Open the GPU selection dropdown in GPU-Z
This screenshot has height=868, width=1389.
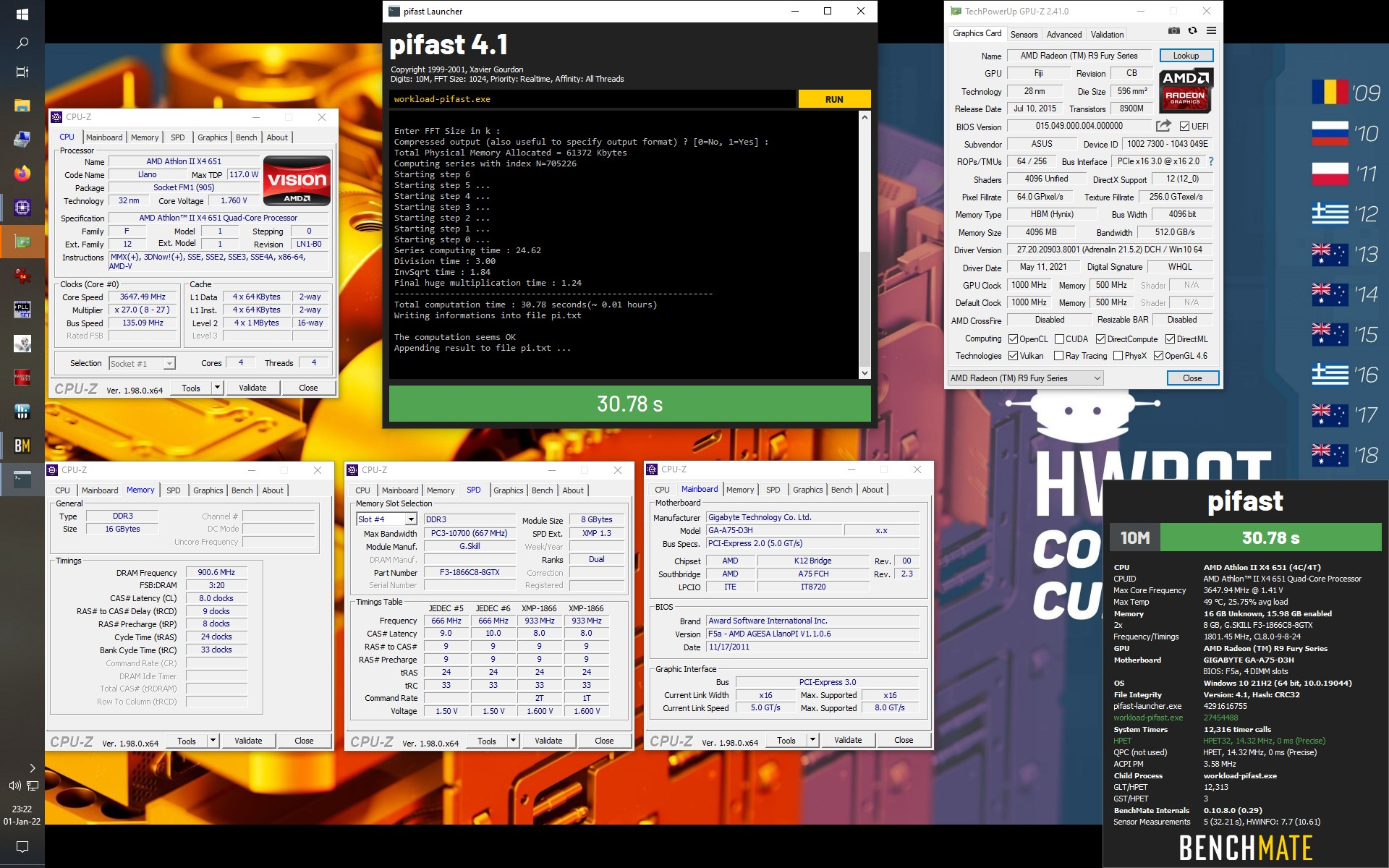pos(1025,378)
